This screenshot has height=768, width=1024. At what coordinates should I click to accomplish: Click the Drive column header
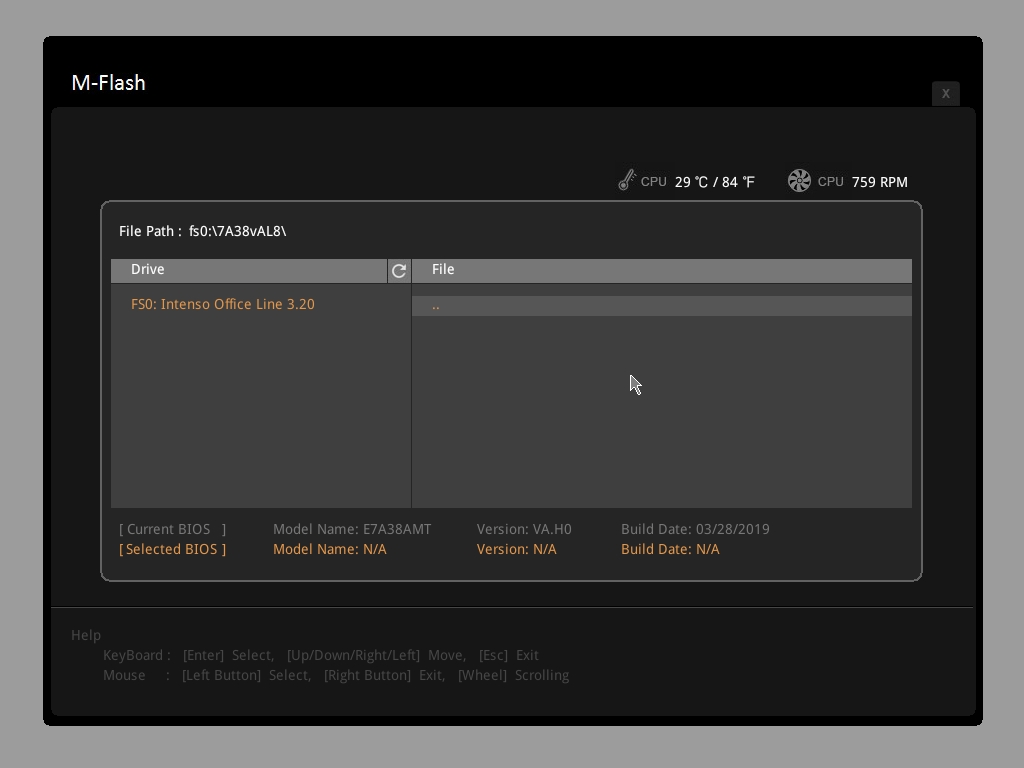pyautogui.click(x=148, y=269)
